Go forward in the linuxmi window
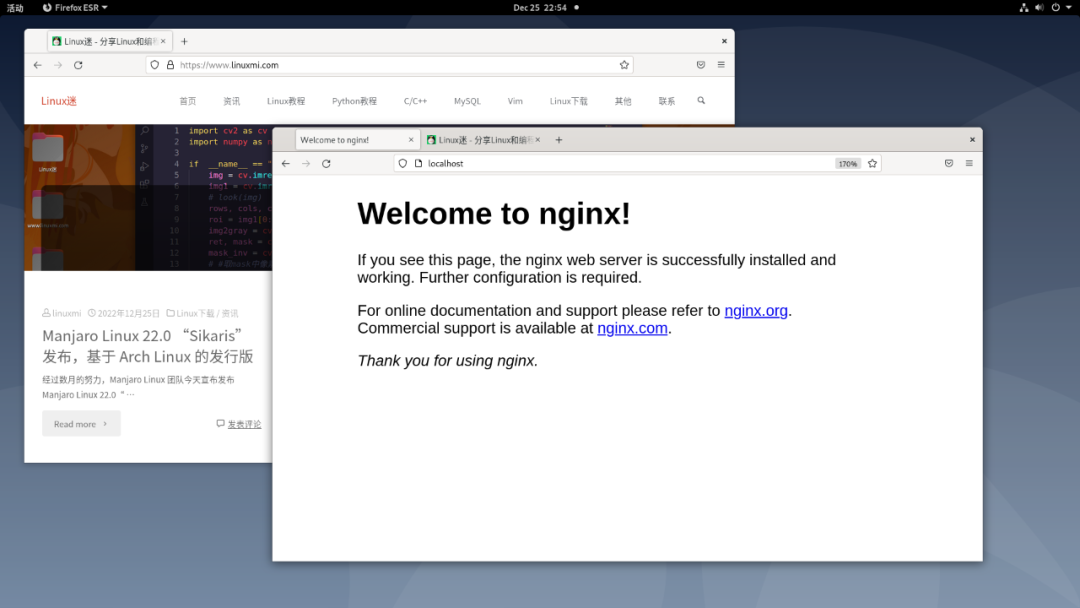The image size is (1080, 608). point(58,65)
